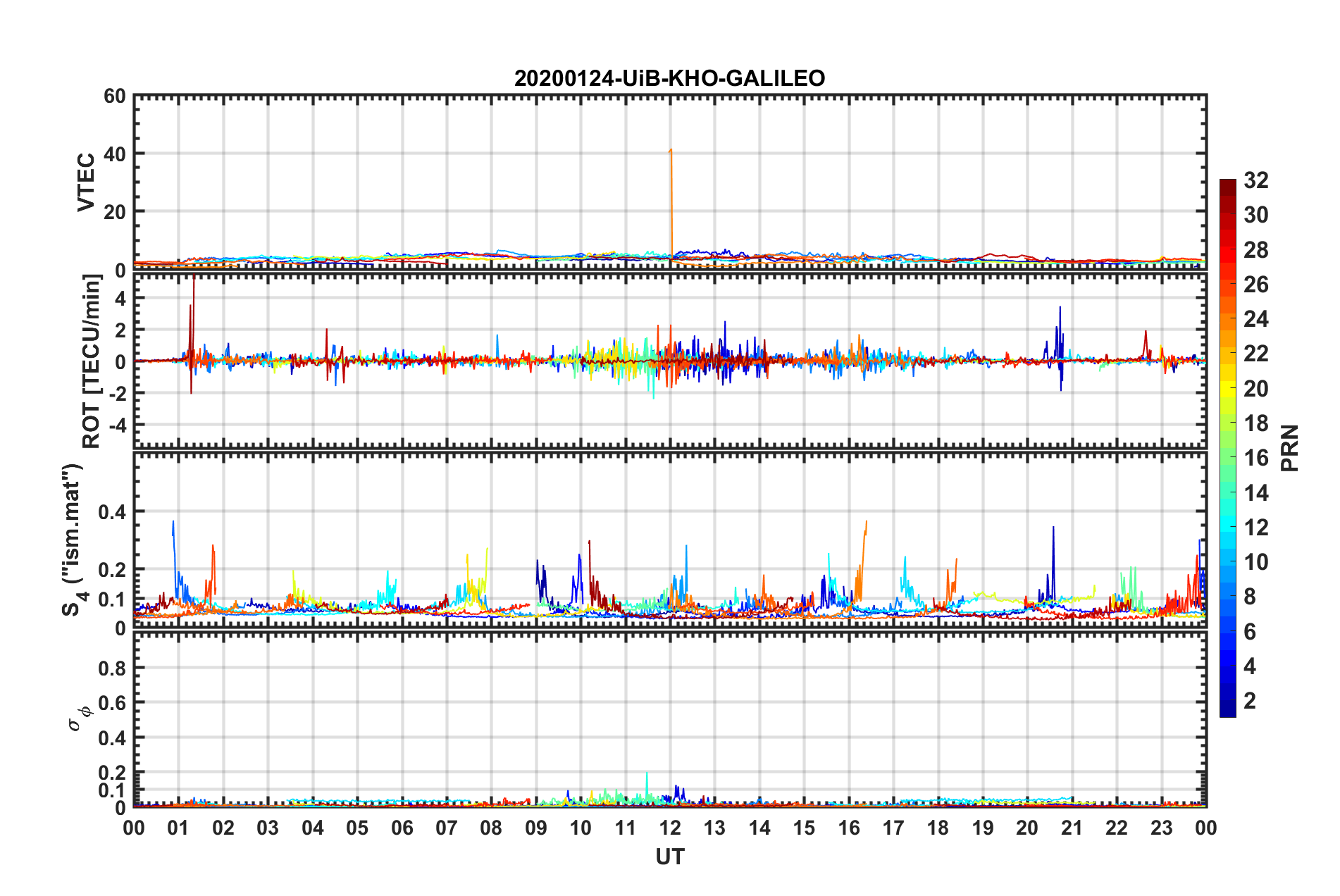The height and width of the screenshot is (896, 1340).
Task: Click the 09 hour tick on UT axis
Action: pyautogui.click(x=536, y=828)
